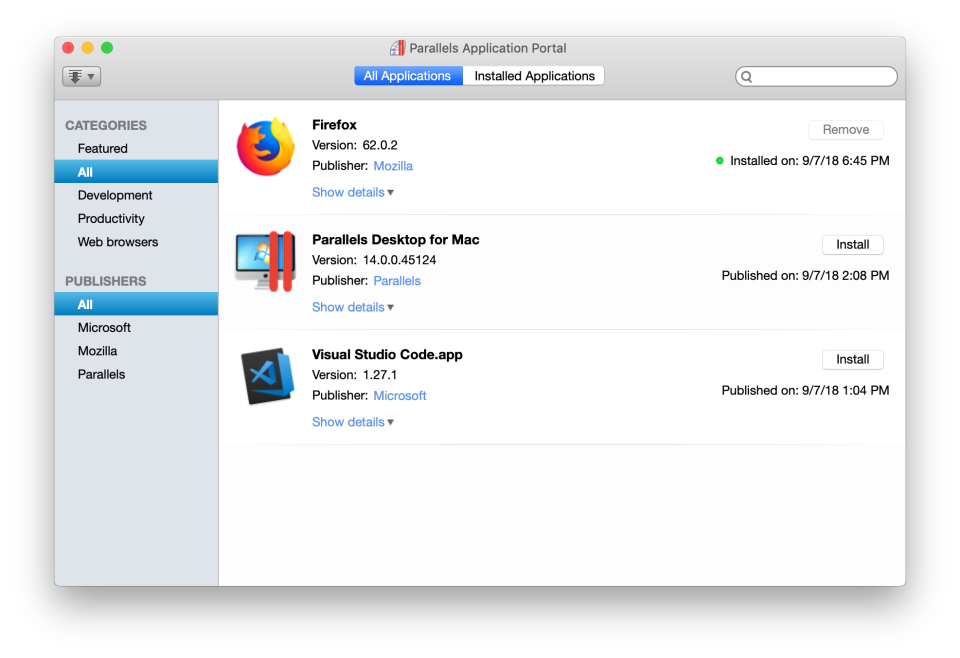The width and height of the screenshot is (960, 658).
Task: Open the dropdown arrow on the download button
Action: point(90,76)
